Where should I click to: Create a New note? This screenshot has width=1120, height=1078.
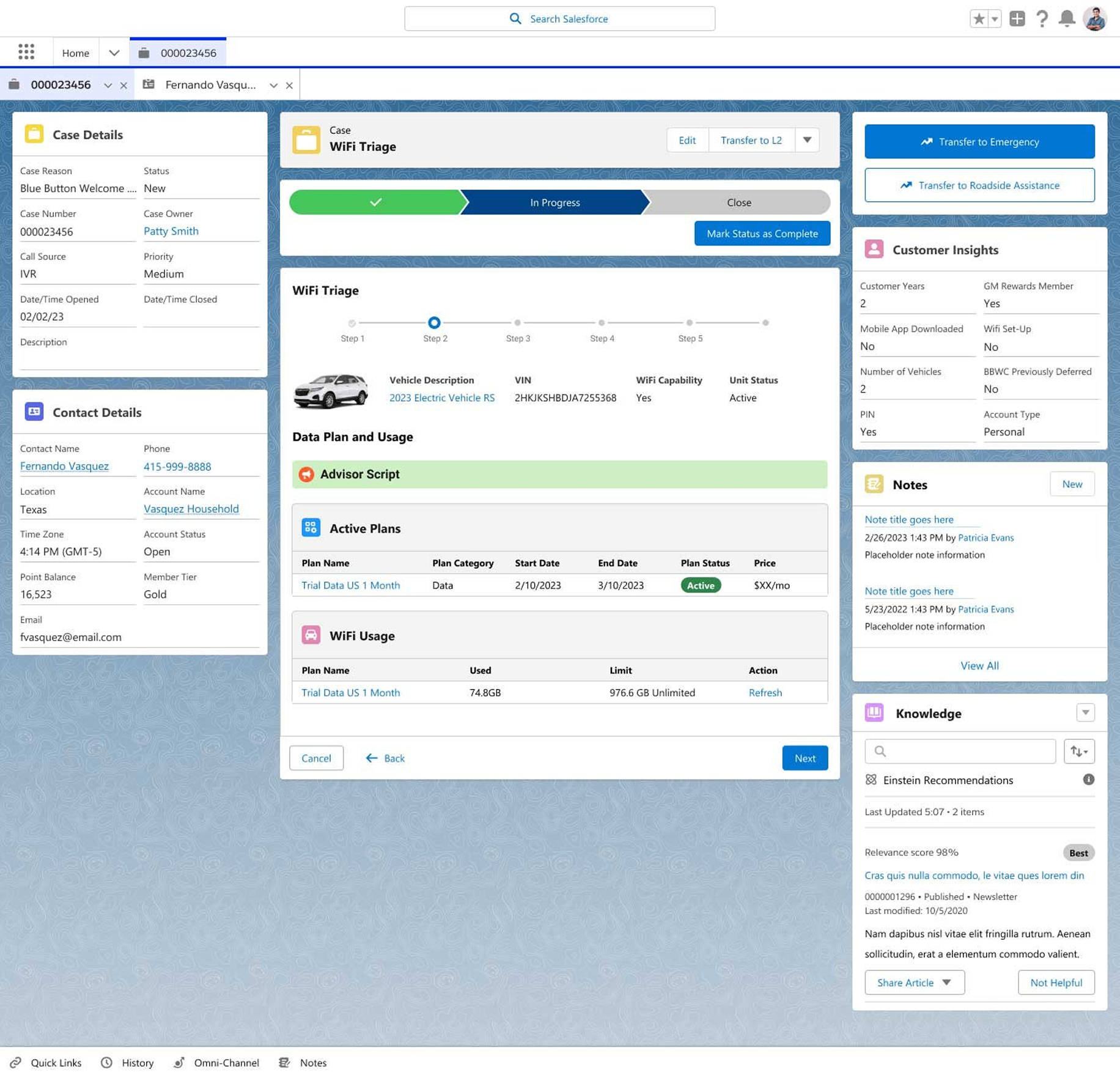pyautogui.click(x=1072, y=484)
